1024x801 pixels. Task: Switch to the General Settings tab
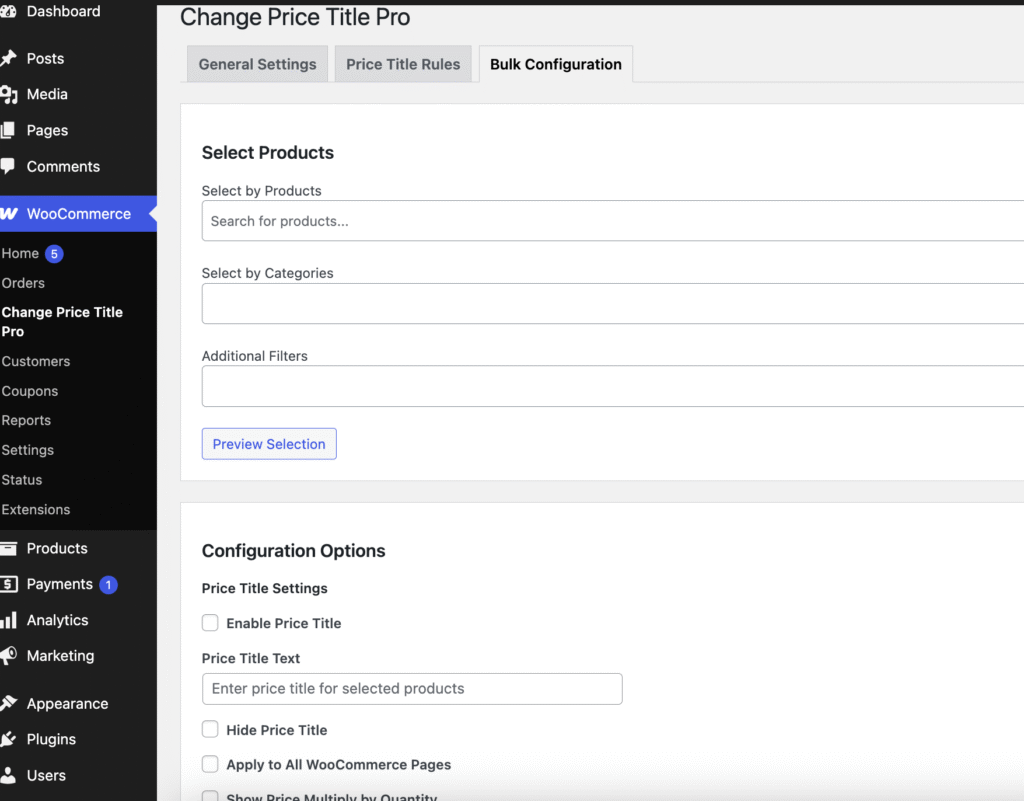coord(257,64)
